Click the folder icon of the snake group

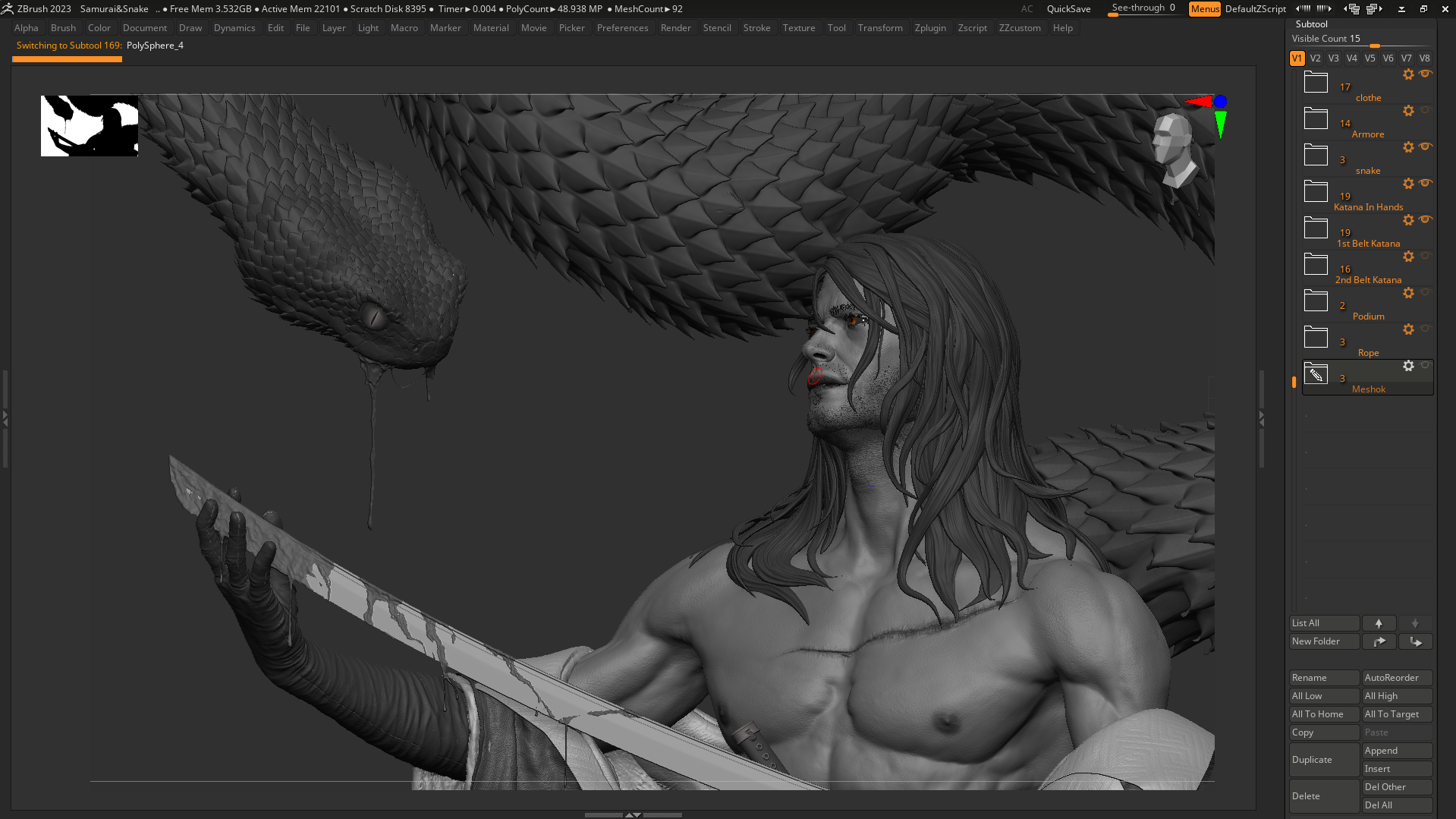(1316, 155)
